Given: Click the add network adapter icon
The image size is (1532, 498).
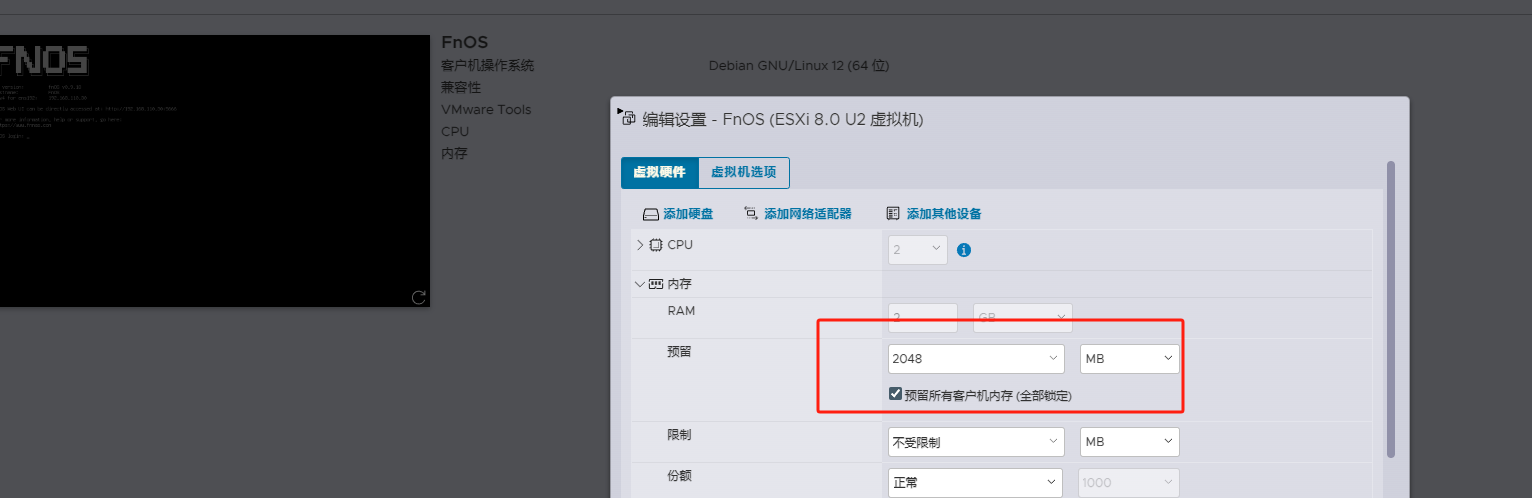Looking at the screenshot, I should click(751, 213).
